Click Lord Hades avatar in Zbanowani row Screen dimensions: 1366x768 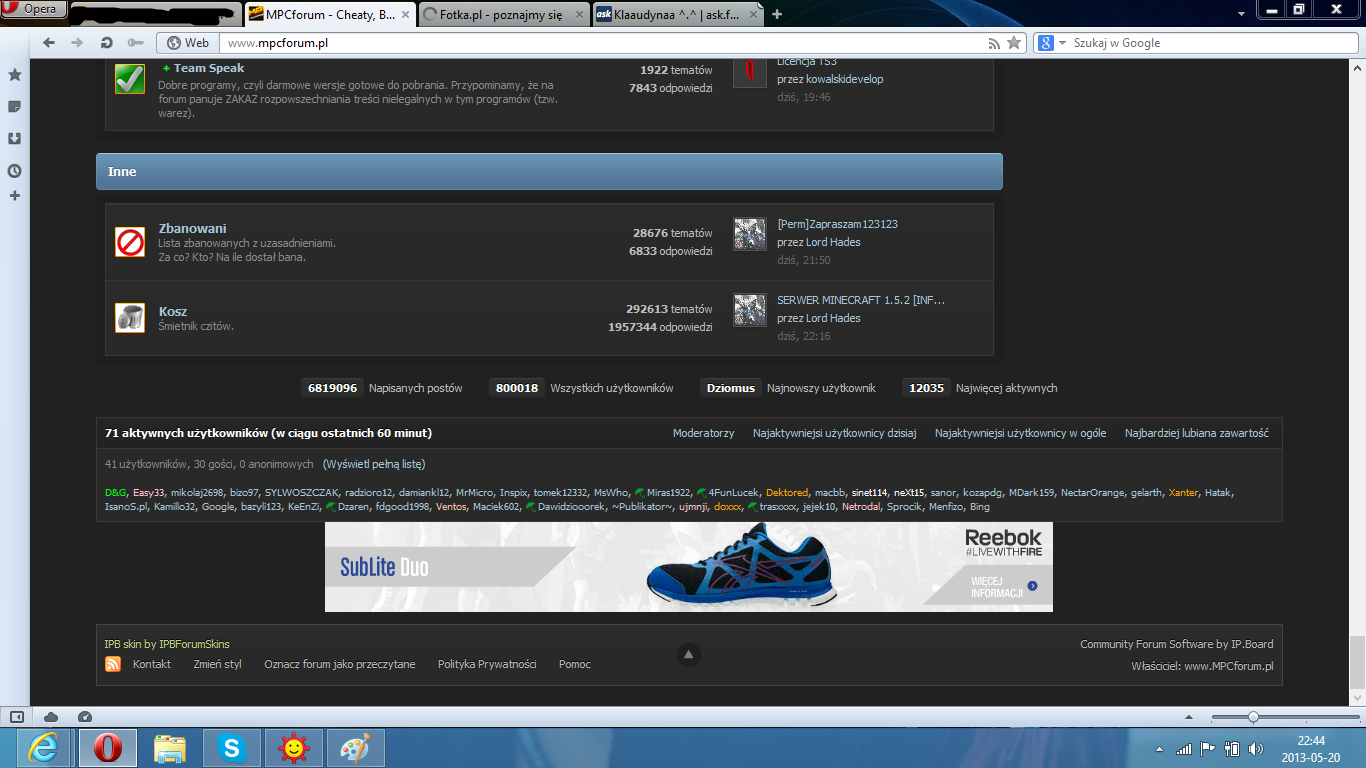point(750,234)
